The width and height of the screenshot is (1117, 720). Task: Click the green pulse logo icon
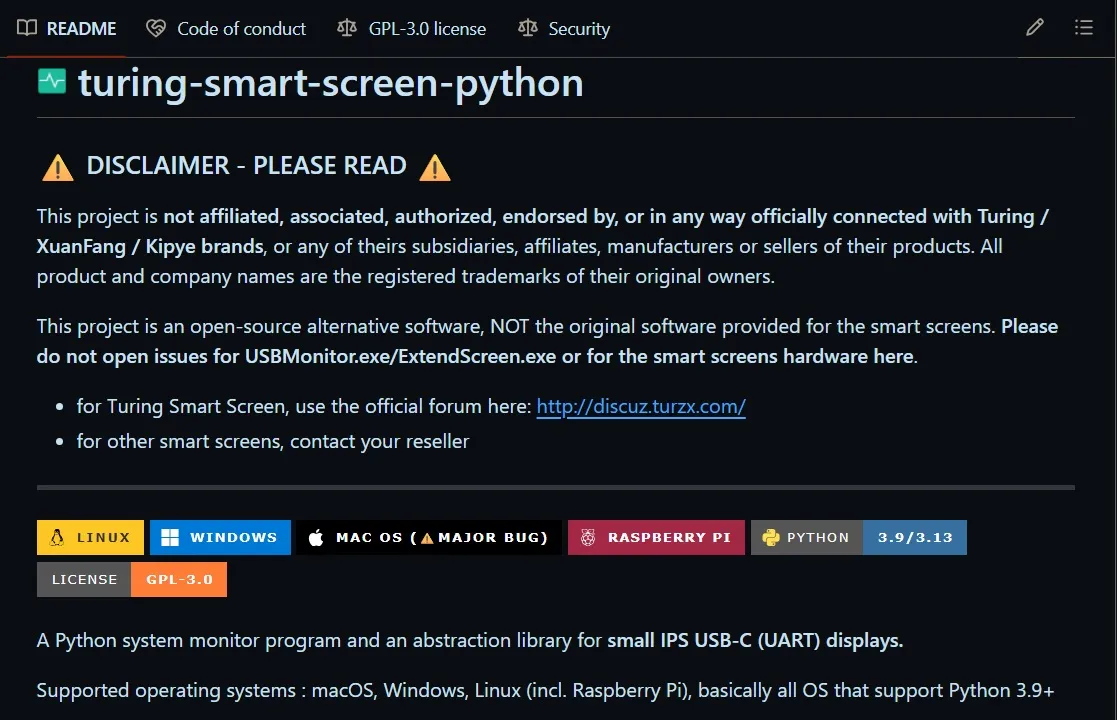click(x=51, y=82)
